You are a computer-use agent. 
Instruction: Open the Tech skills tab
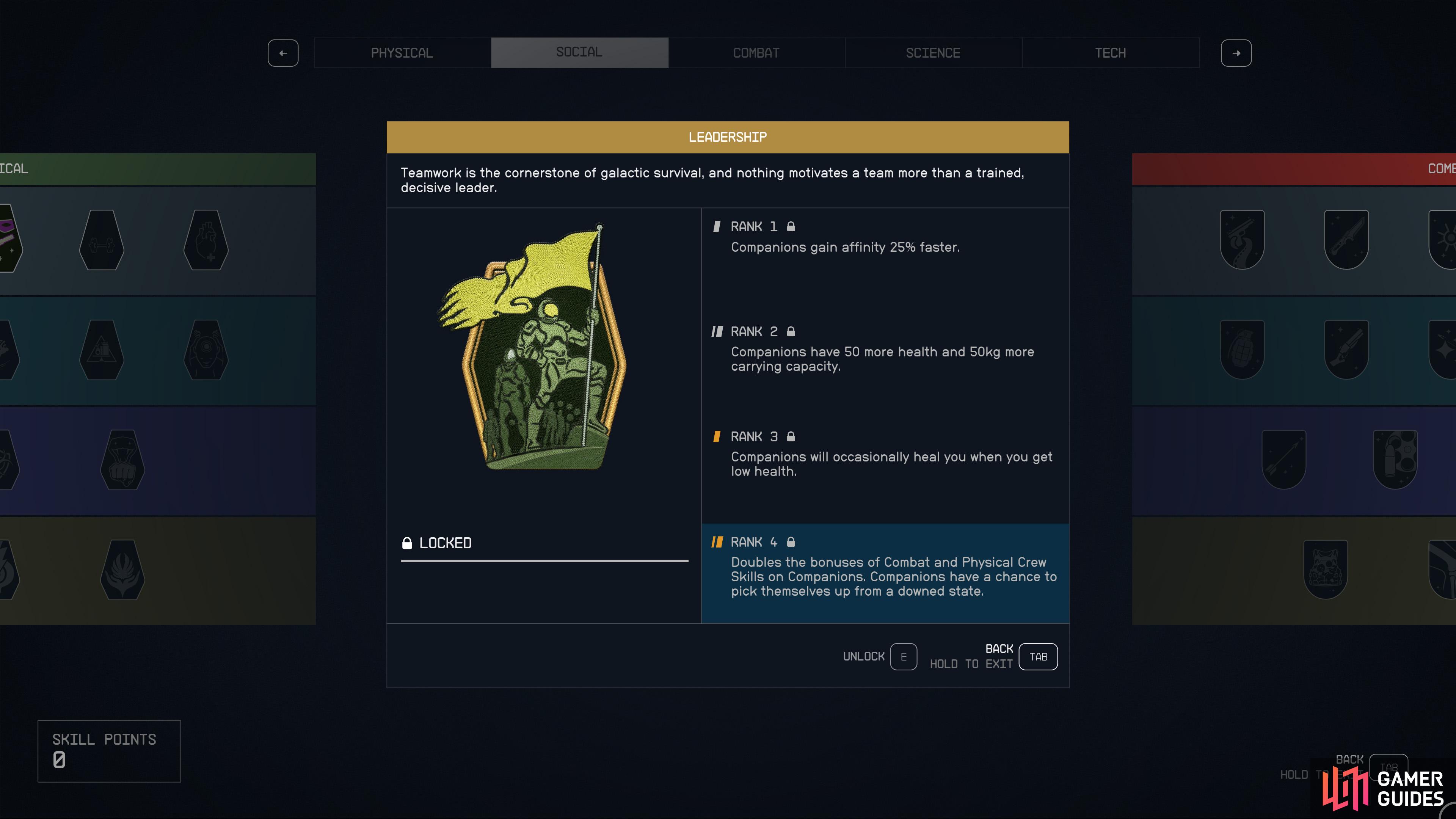tap(1110, 53)
